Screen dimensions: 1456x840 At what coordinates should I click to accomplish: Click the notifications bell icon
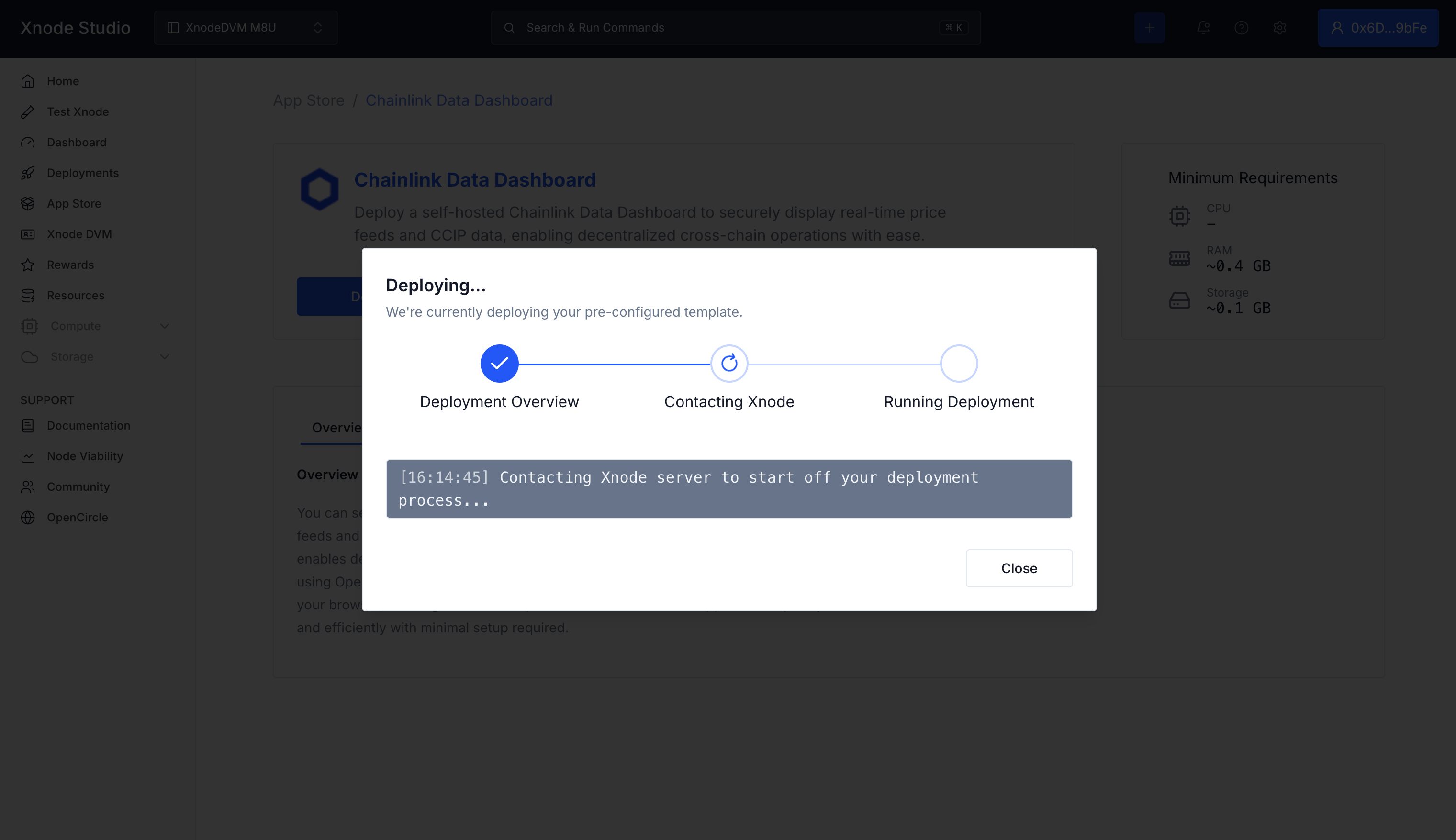click(1203, 28)
